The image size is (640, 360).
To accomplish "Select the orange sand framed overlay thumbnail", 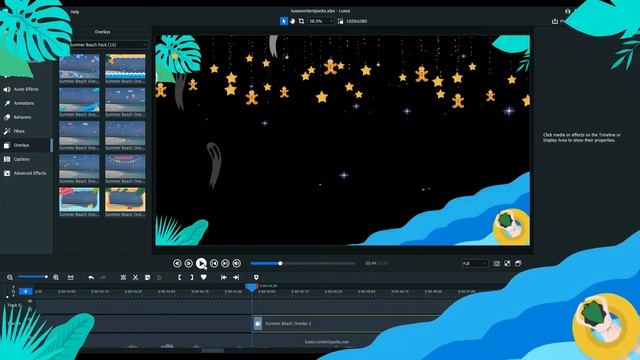I will pyautogui.click(x=125, y=200).
